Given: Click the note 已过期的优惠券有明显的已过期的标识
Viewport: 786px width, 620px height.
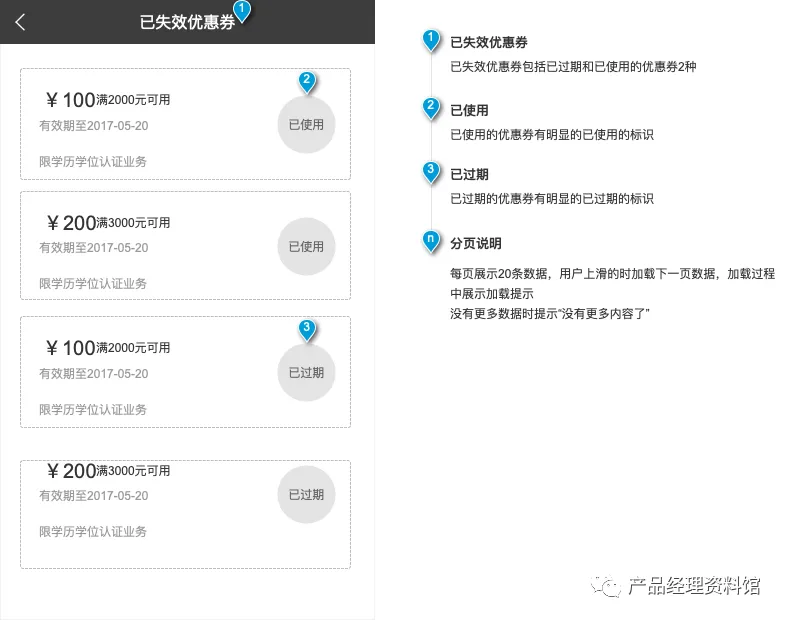Looking at the screenshot, I should pos(552,199).
